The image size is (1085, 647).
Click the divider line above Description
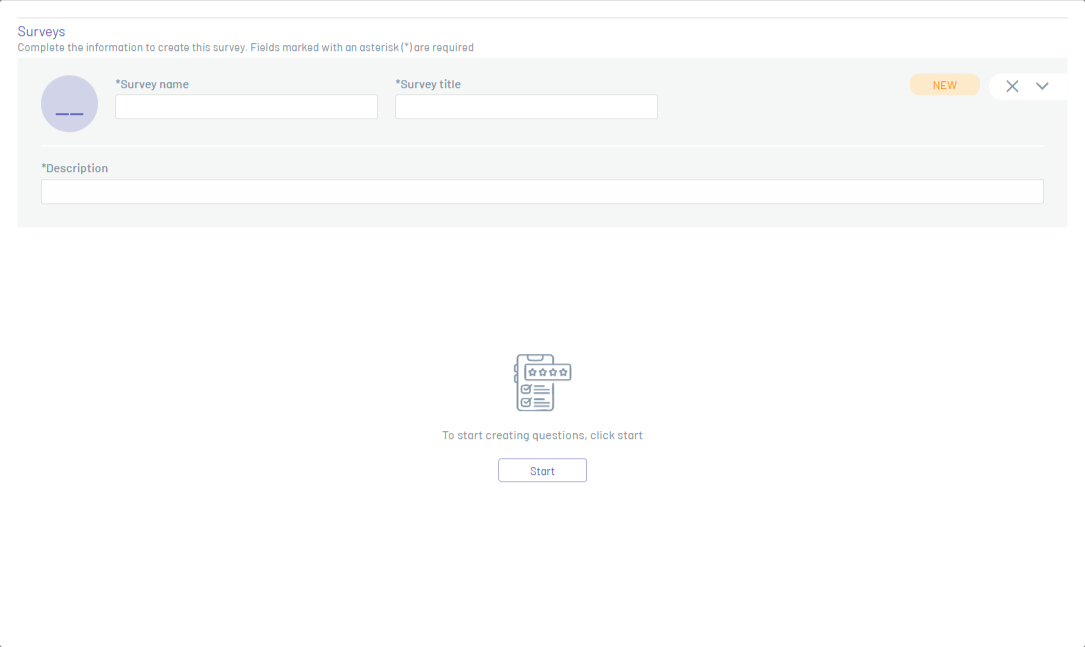coord(542,146)
